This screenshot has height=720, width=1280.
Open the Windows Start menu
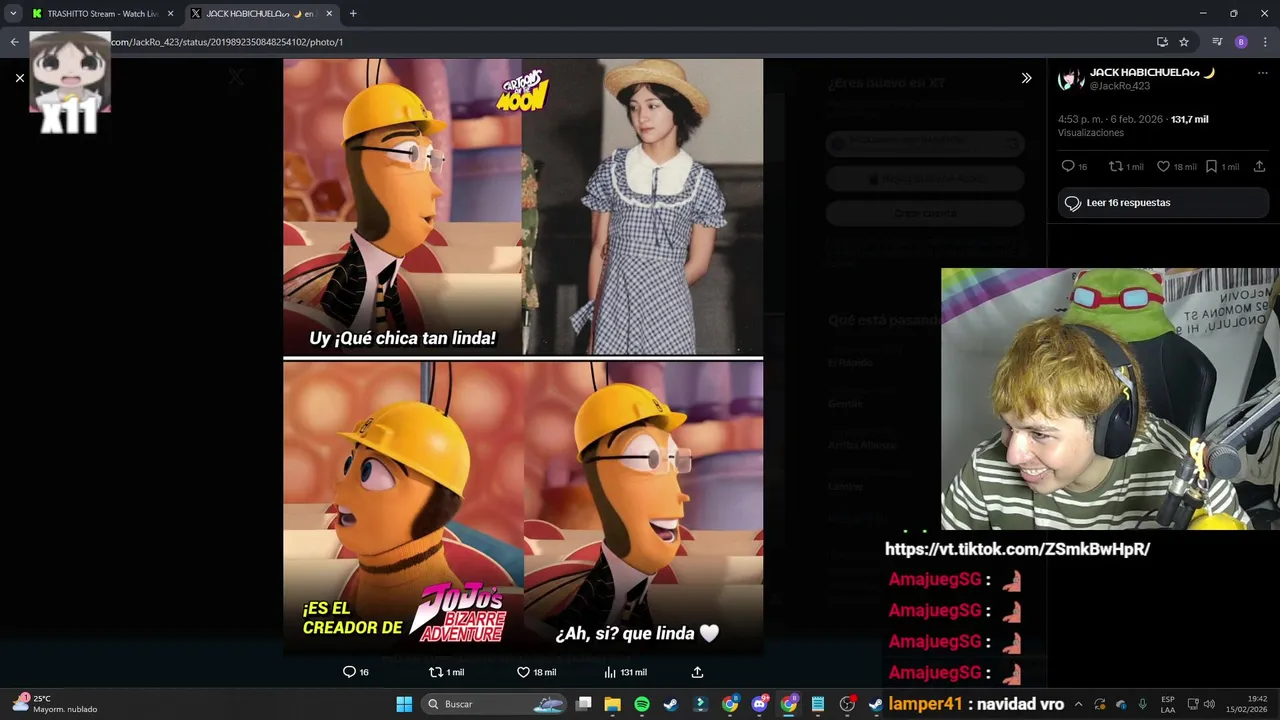[x=404, y=704]
